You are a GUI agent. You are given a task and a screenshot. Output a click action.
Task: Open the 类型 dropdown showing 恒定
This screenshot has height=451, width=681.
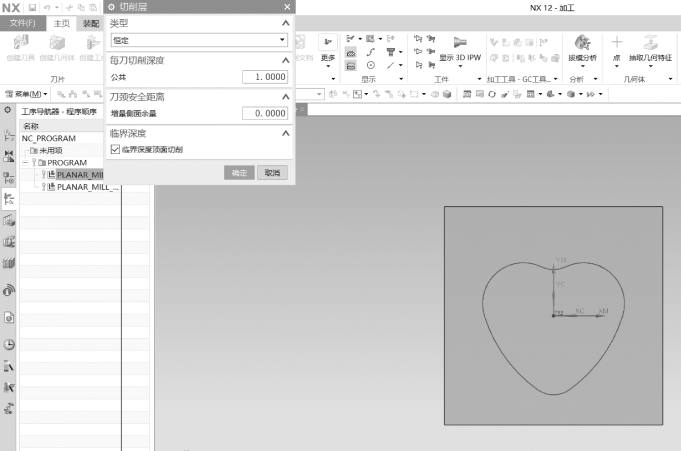click(198, 40)
